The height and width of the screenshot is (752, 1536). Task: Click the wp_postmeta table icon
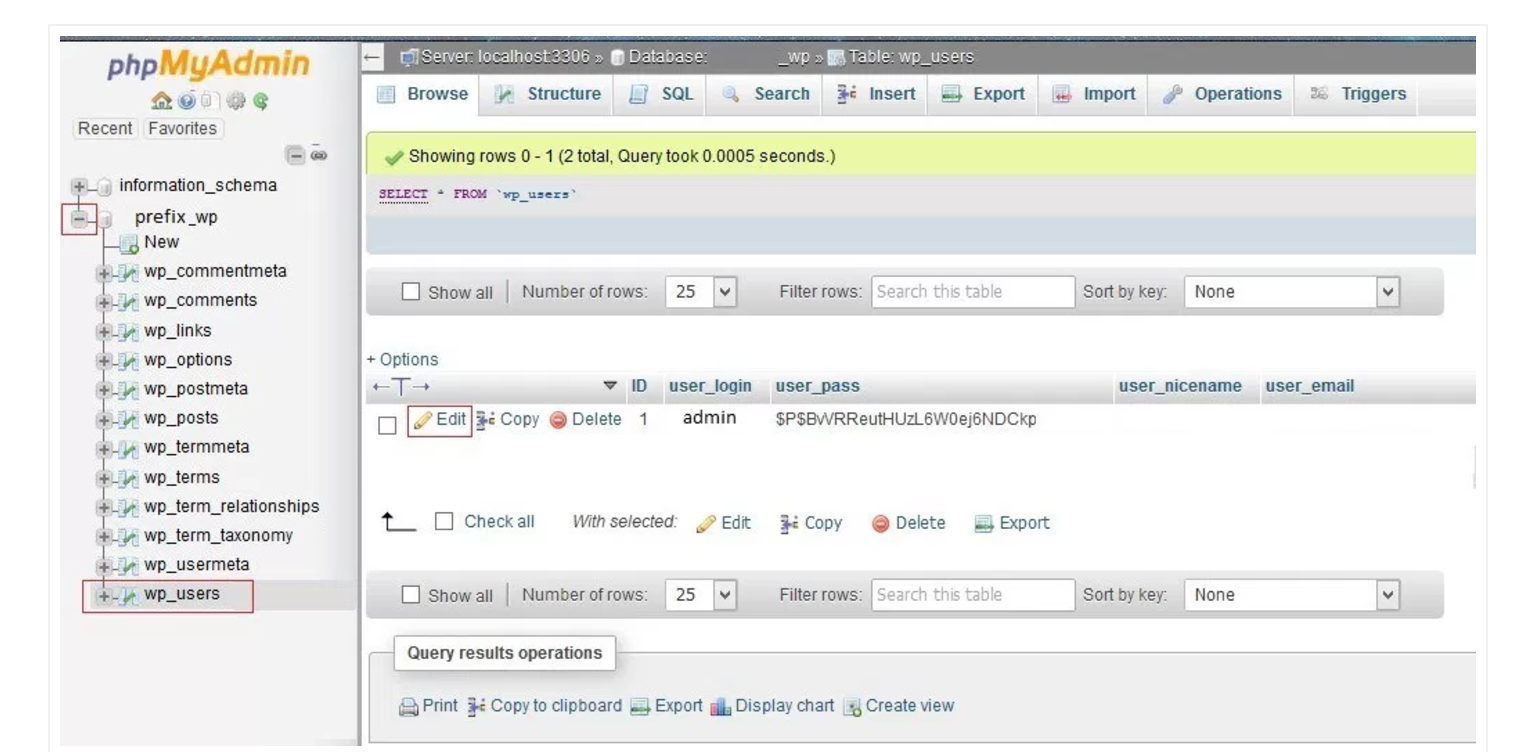129,389
